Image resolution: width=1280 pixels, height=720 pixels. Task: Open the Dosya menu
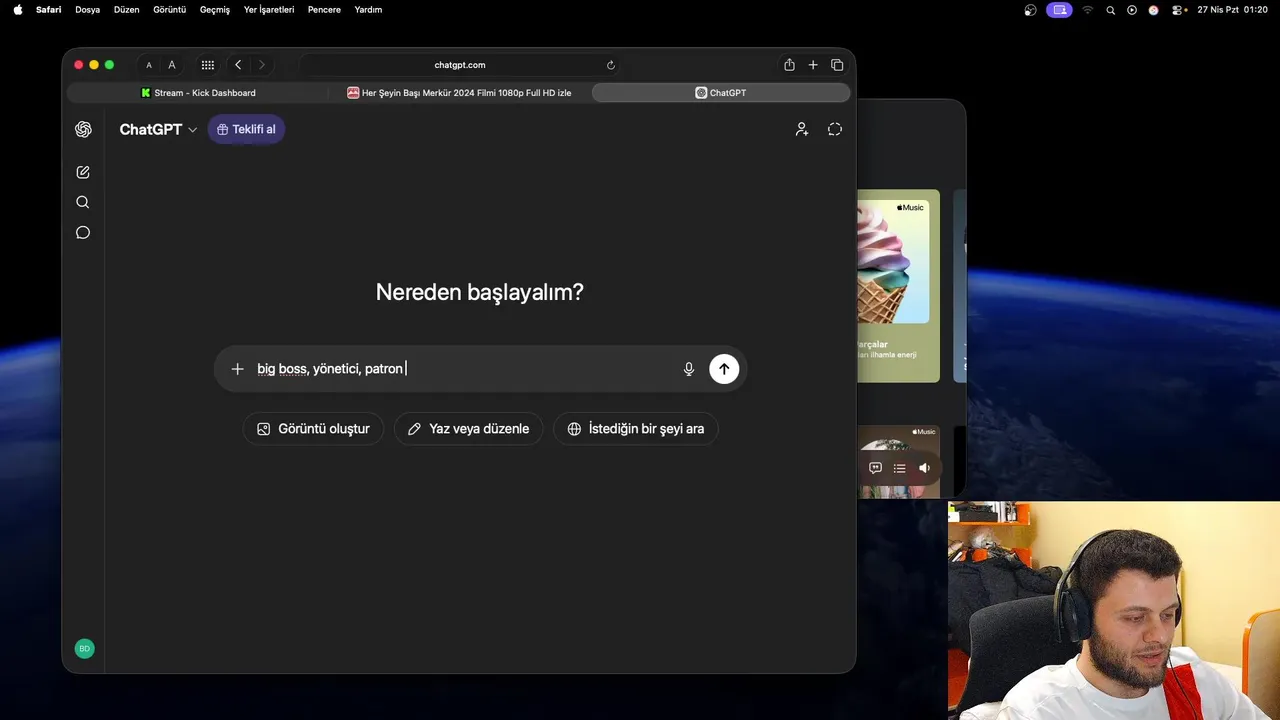click(x=88, y=10)
